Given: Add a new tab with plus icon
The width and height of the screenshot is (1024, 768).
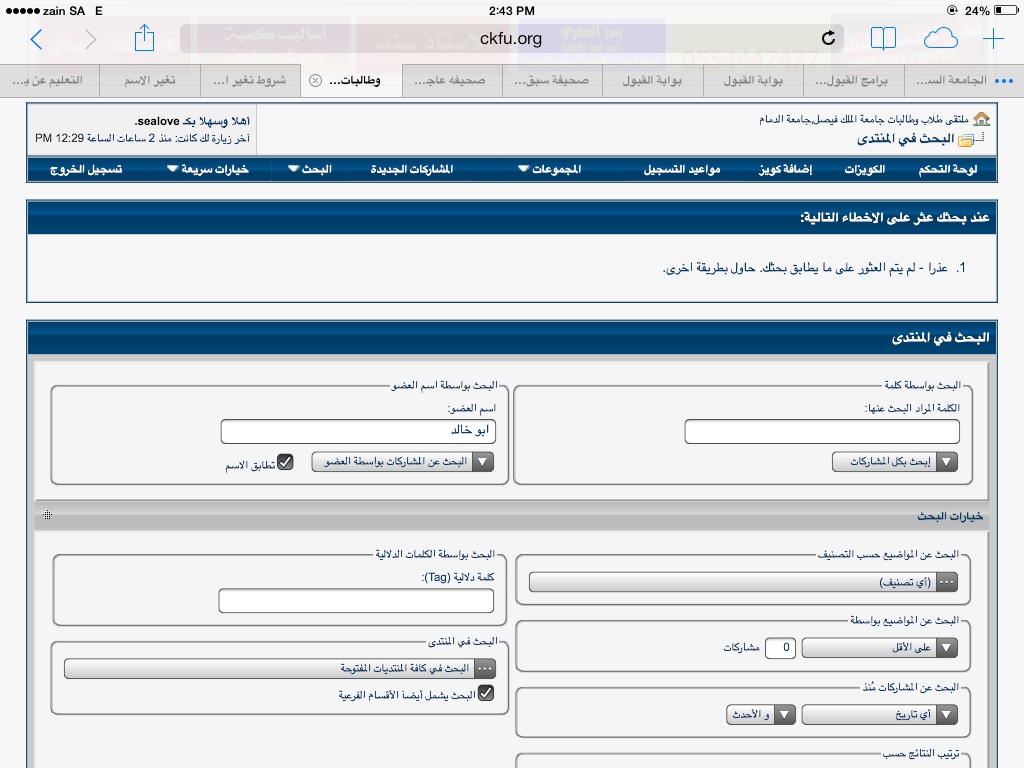Looking at the screenshot, I should coord(993,39).
